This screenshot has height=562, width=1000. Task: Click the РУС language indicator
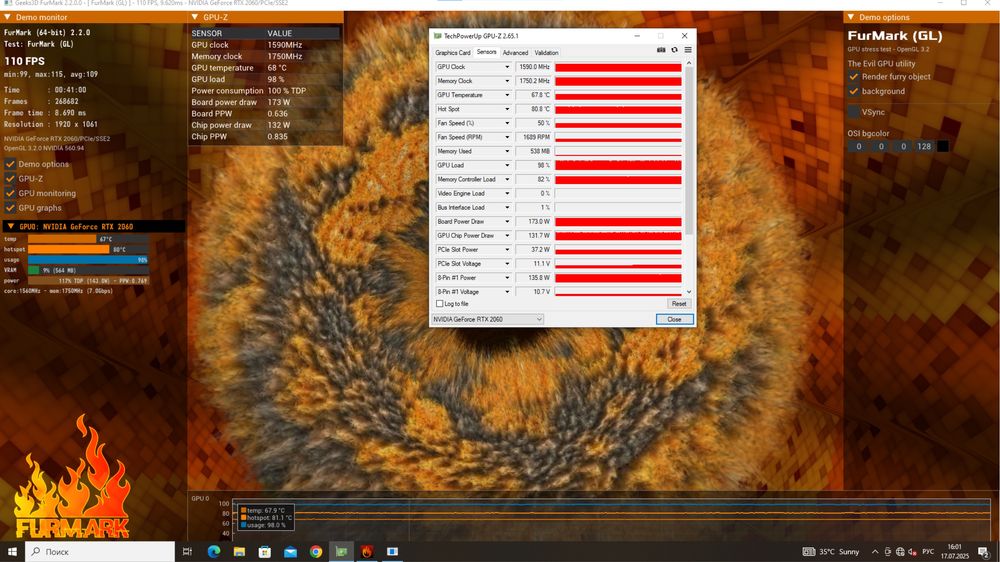pos(928,552)
